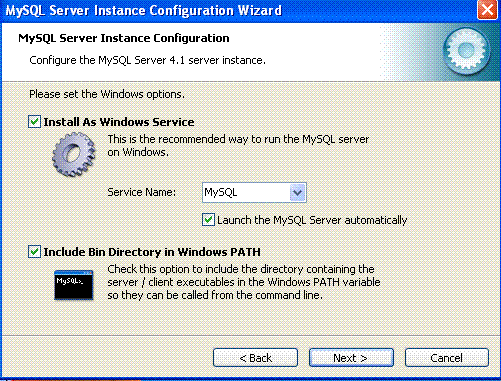Click the Include Bin Directory in Windows PATH label

[152, 252]
